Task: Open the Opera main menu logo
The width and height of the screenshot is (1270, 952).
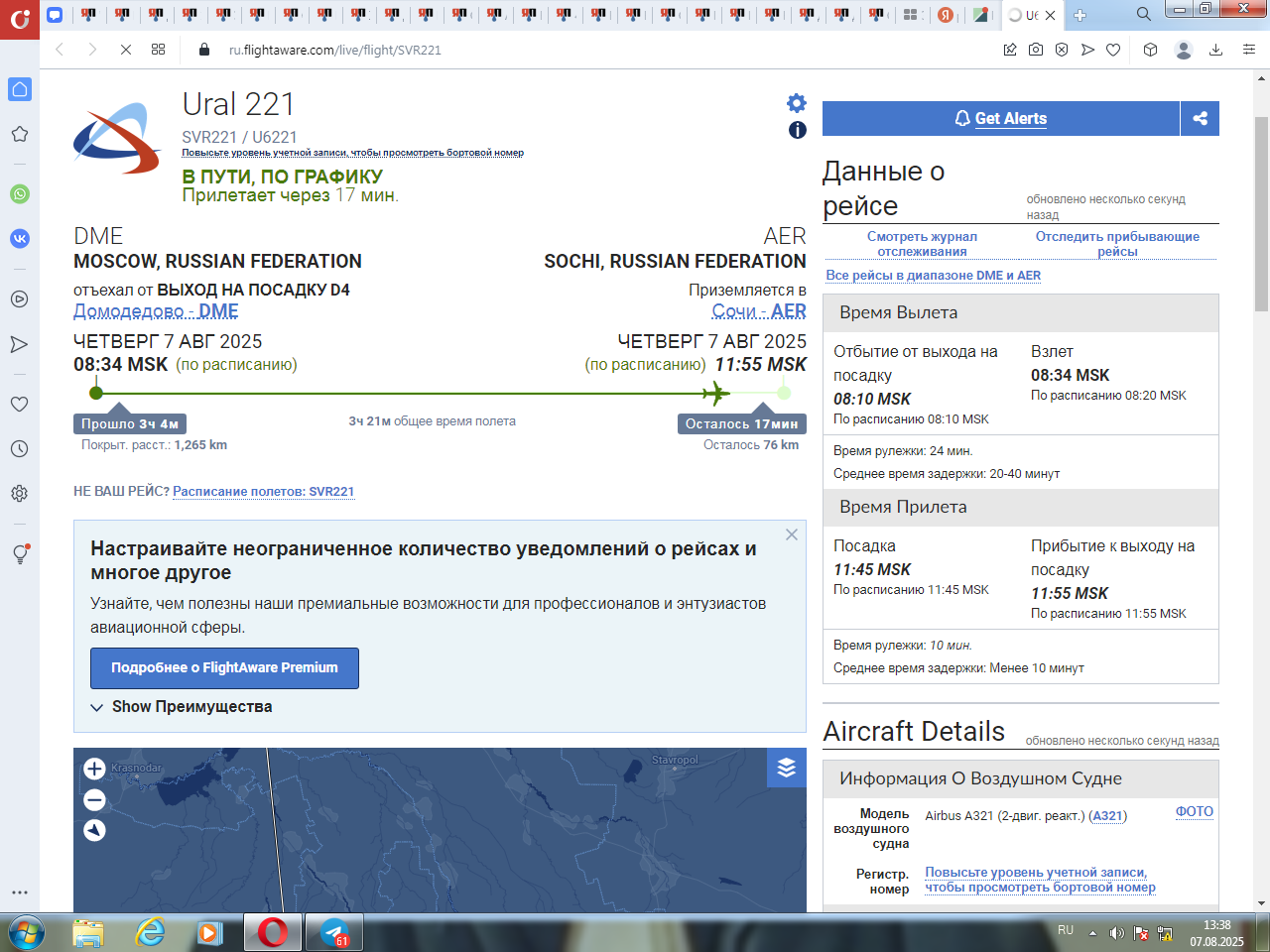Action: pyautogui.click(x=20, y=18)
